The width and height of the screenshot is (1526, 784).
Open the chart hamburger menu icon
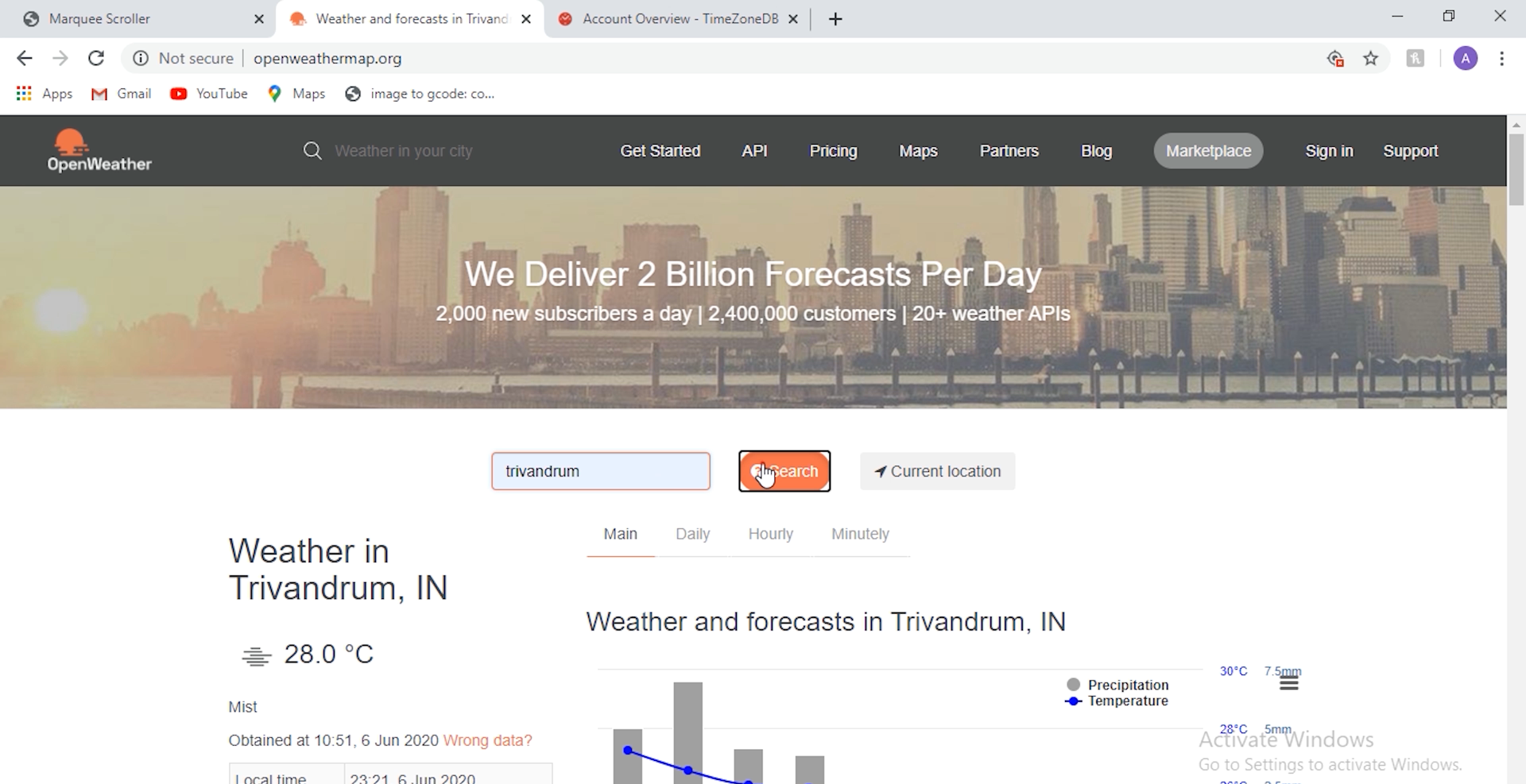coord(1289,683)
